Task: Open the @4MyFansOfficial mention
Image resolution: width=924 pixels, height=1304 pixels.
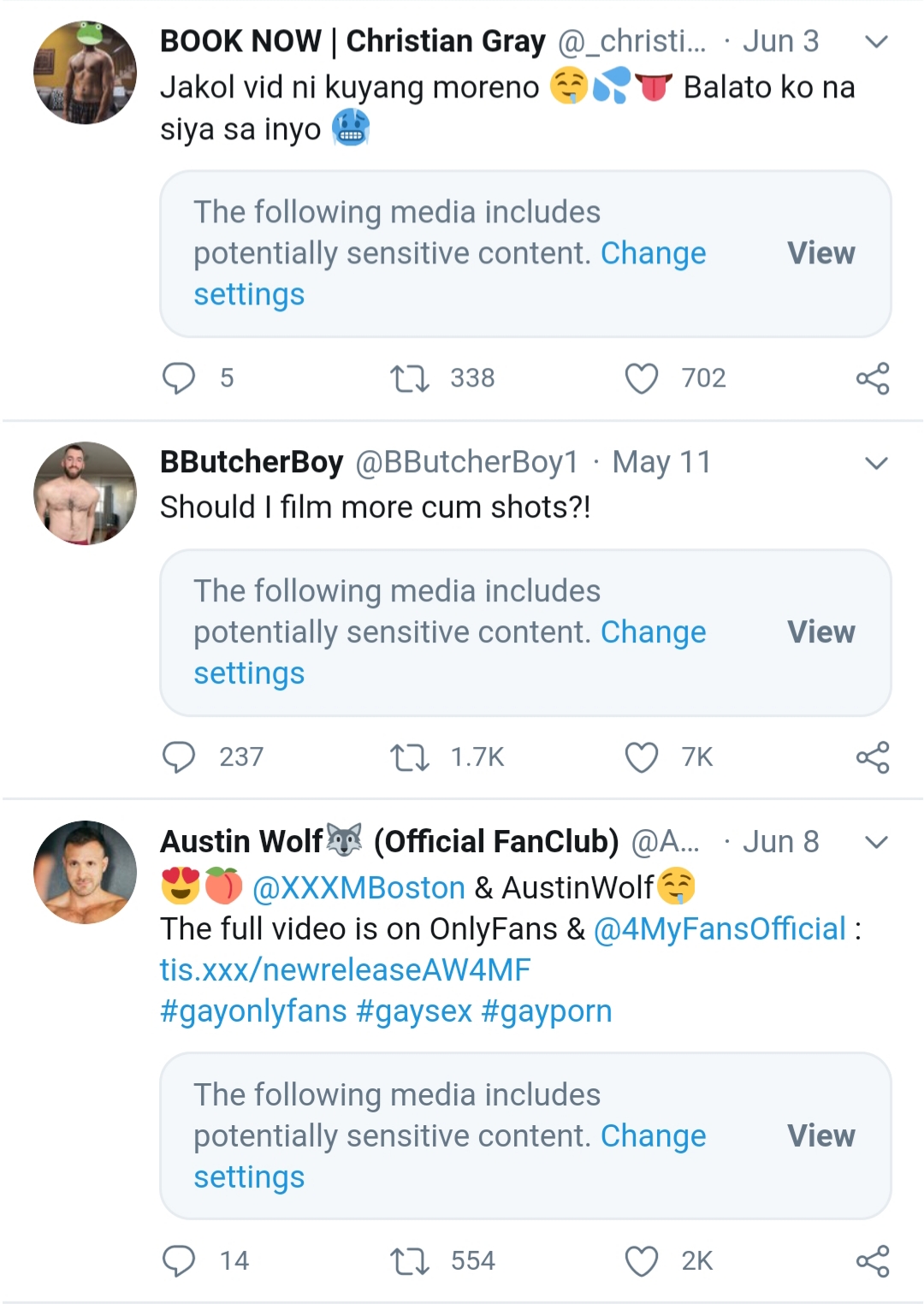Action: 720,929
